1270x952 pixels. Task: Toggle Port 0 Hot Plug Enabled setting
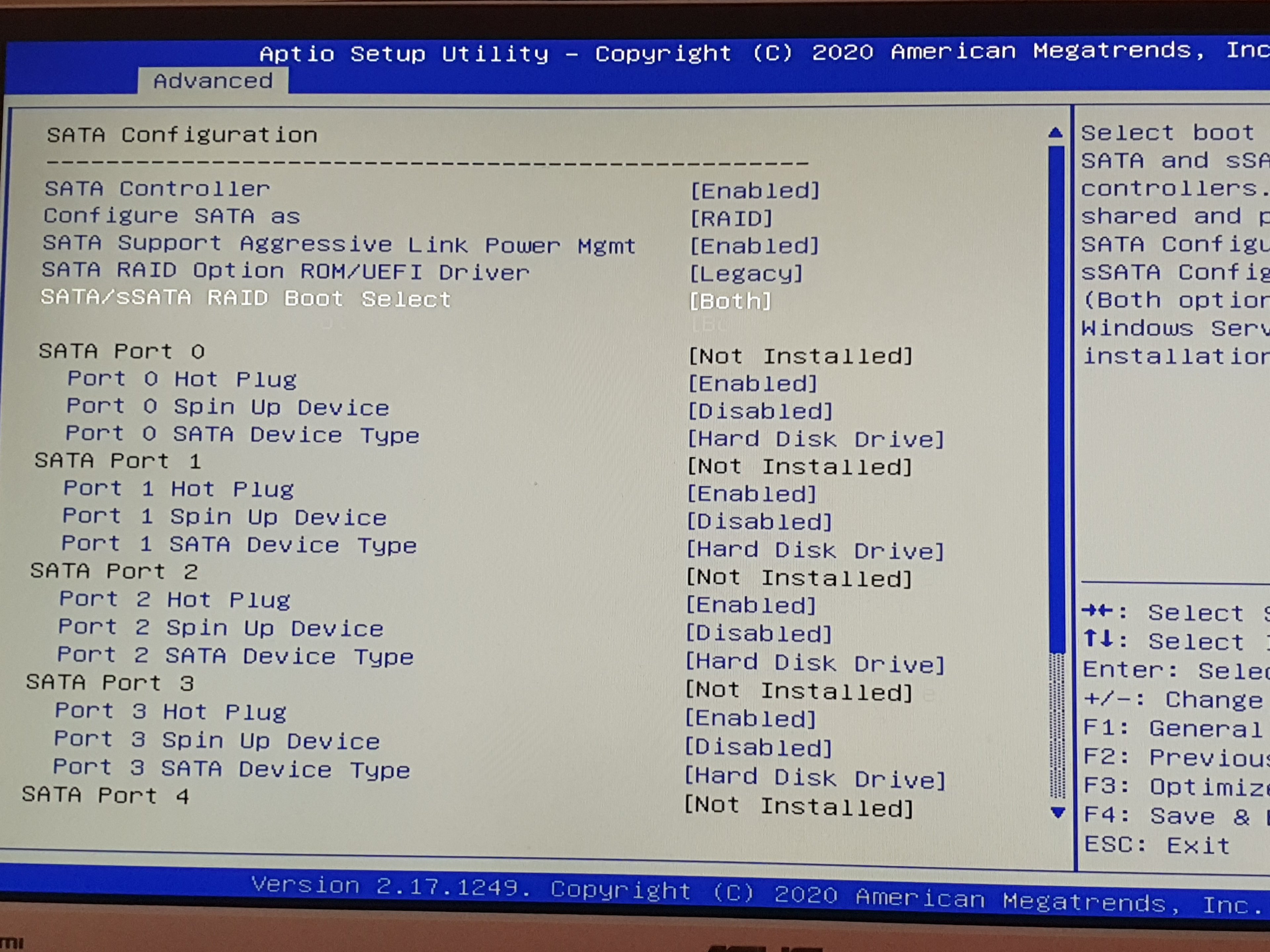[753, 383]
